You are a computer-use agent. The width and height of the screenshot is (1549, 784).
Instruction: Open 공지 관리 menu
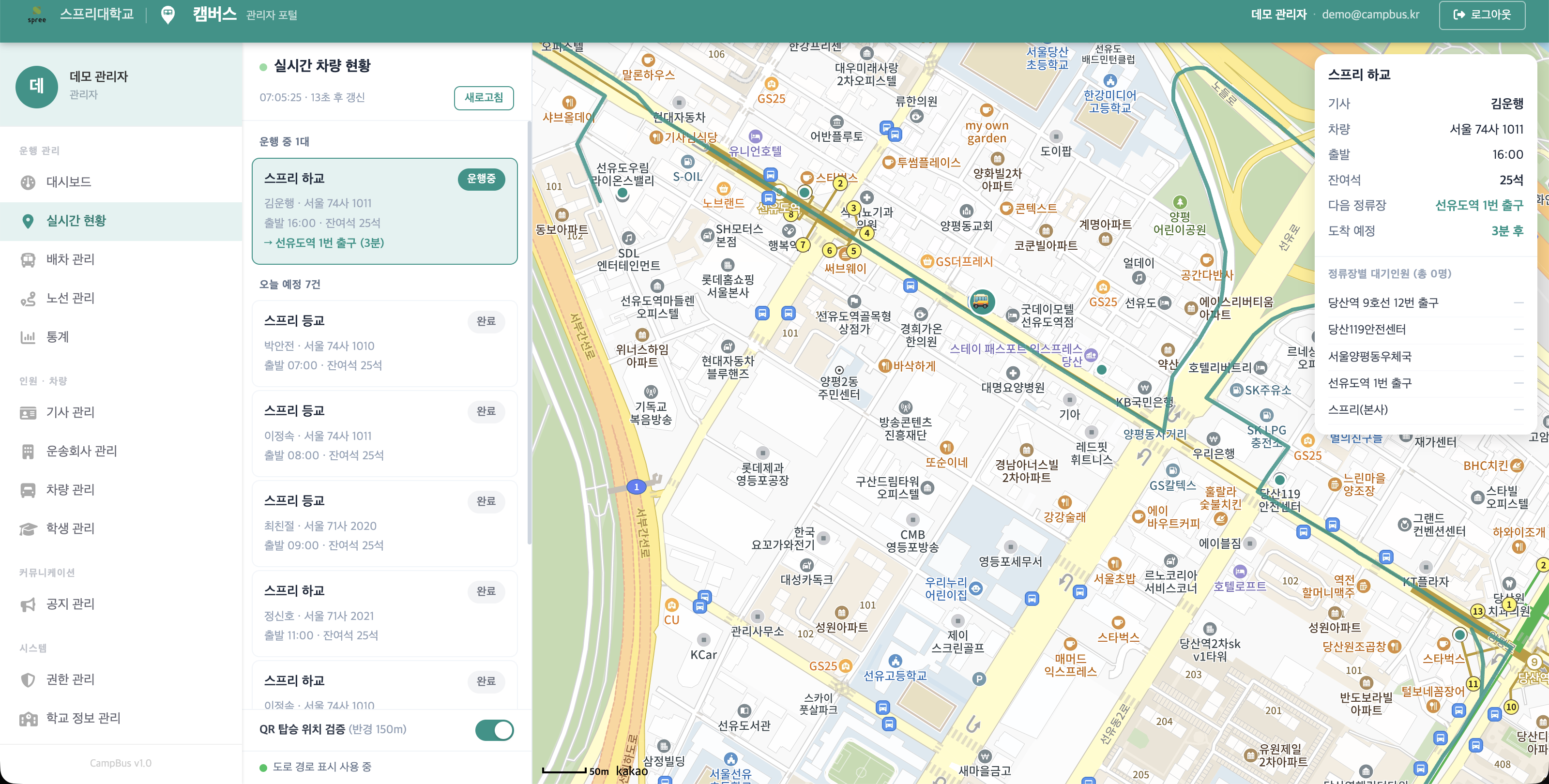click(121, 604)
